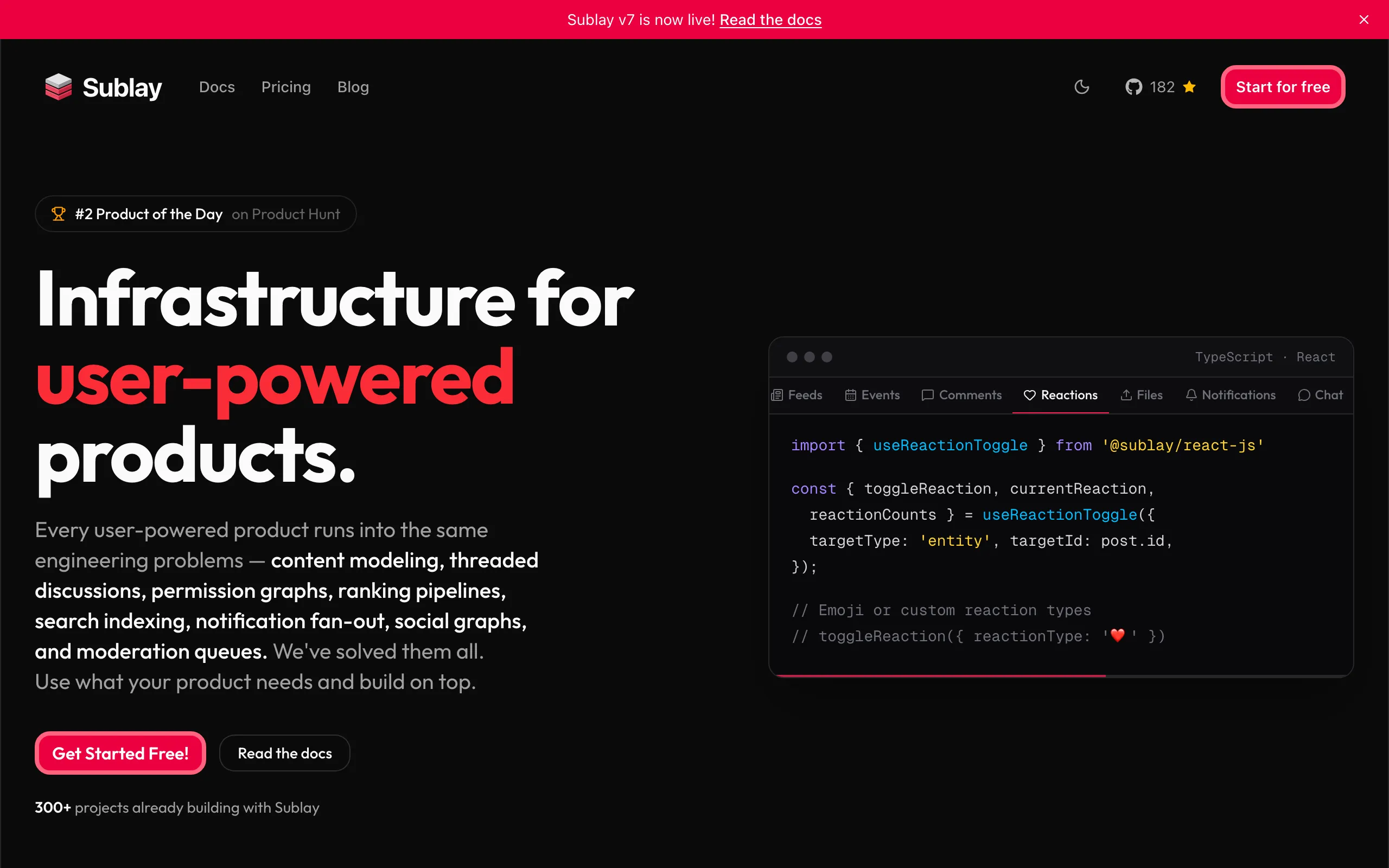Click the hero 'Read the docs' button

pos(285,752)
